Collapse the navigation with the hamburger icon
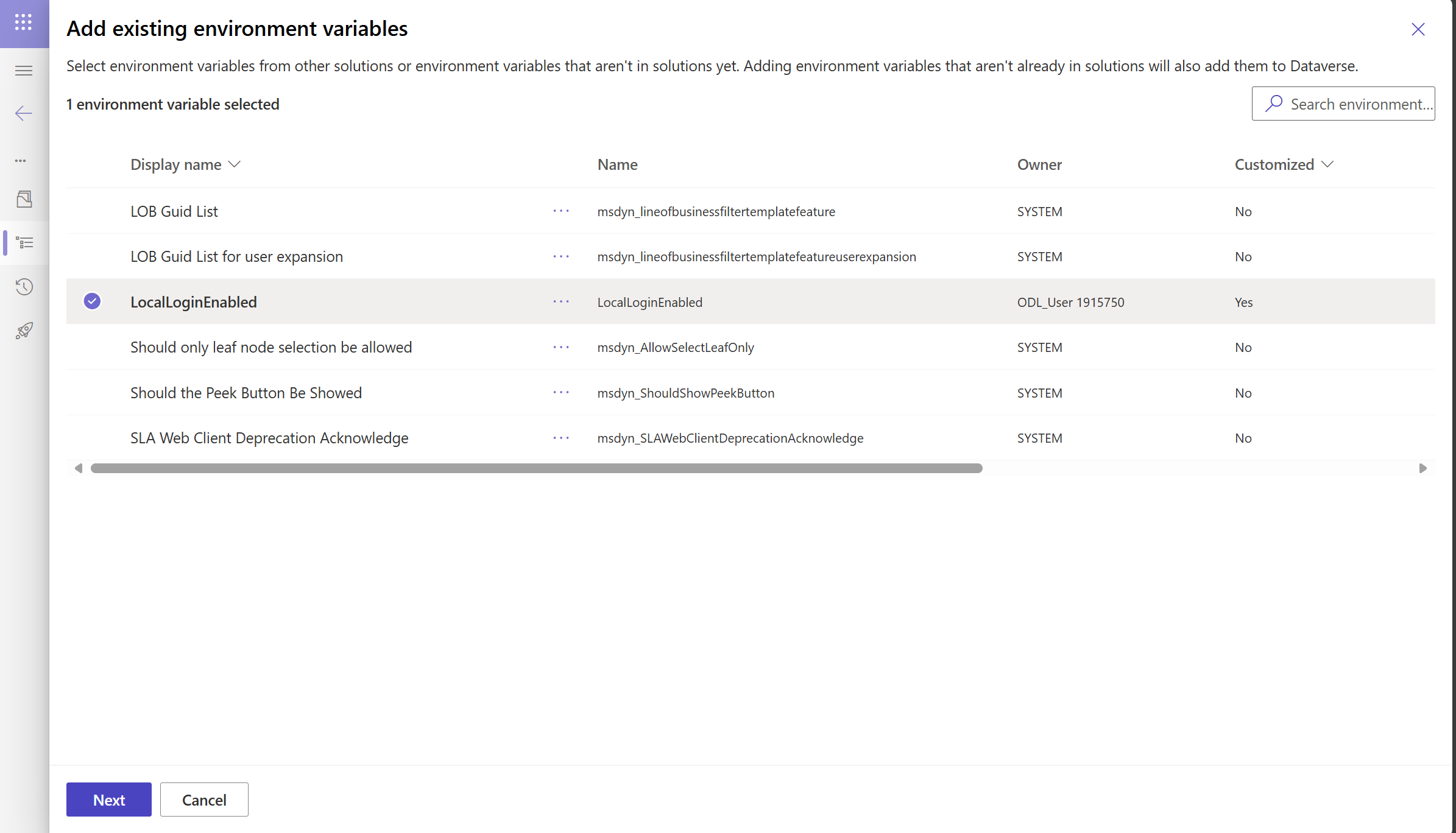This screenshot has width=1456, height=833. (24, 70)
